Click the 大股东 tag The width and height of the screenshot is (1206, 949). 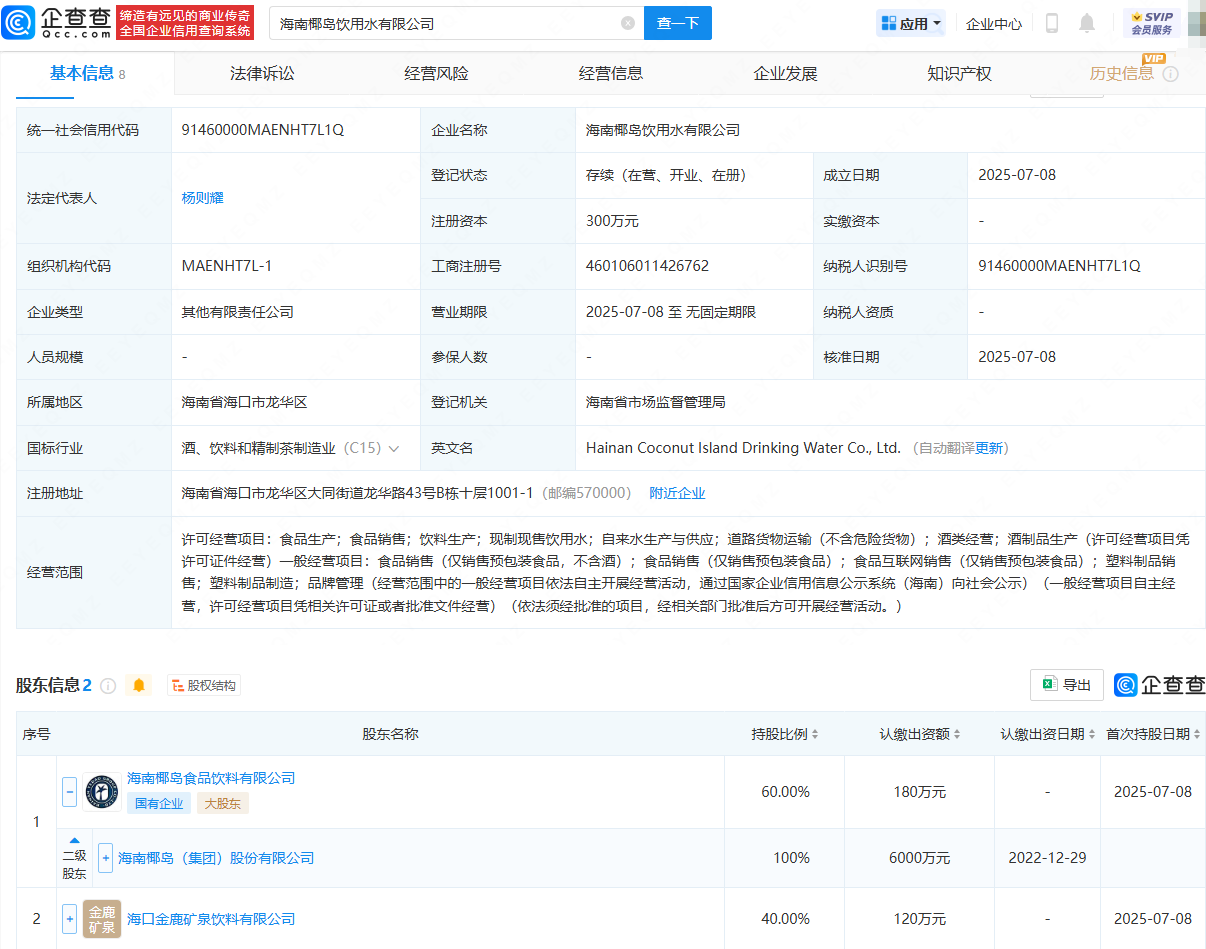[222, 803]
